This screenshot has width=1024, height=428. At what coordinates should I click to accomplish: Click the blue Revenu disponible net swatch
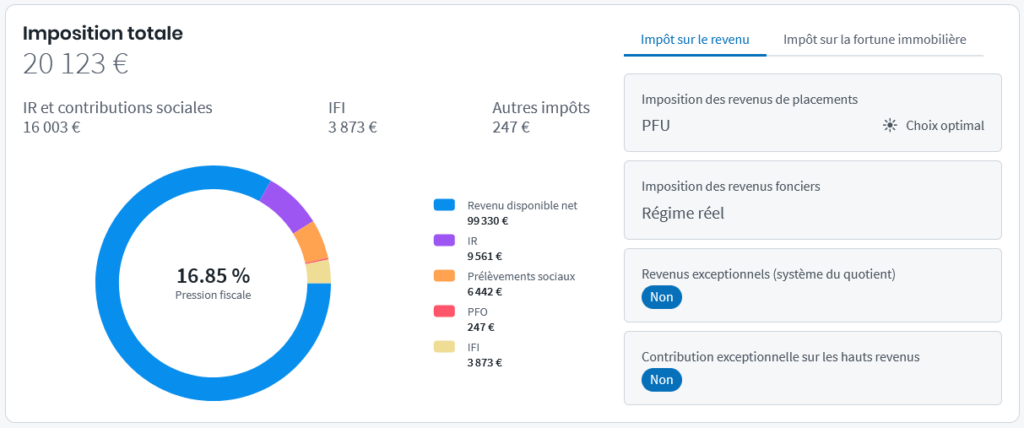[445, 205]
